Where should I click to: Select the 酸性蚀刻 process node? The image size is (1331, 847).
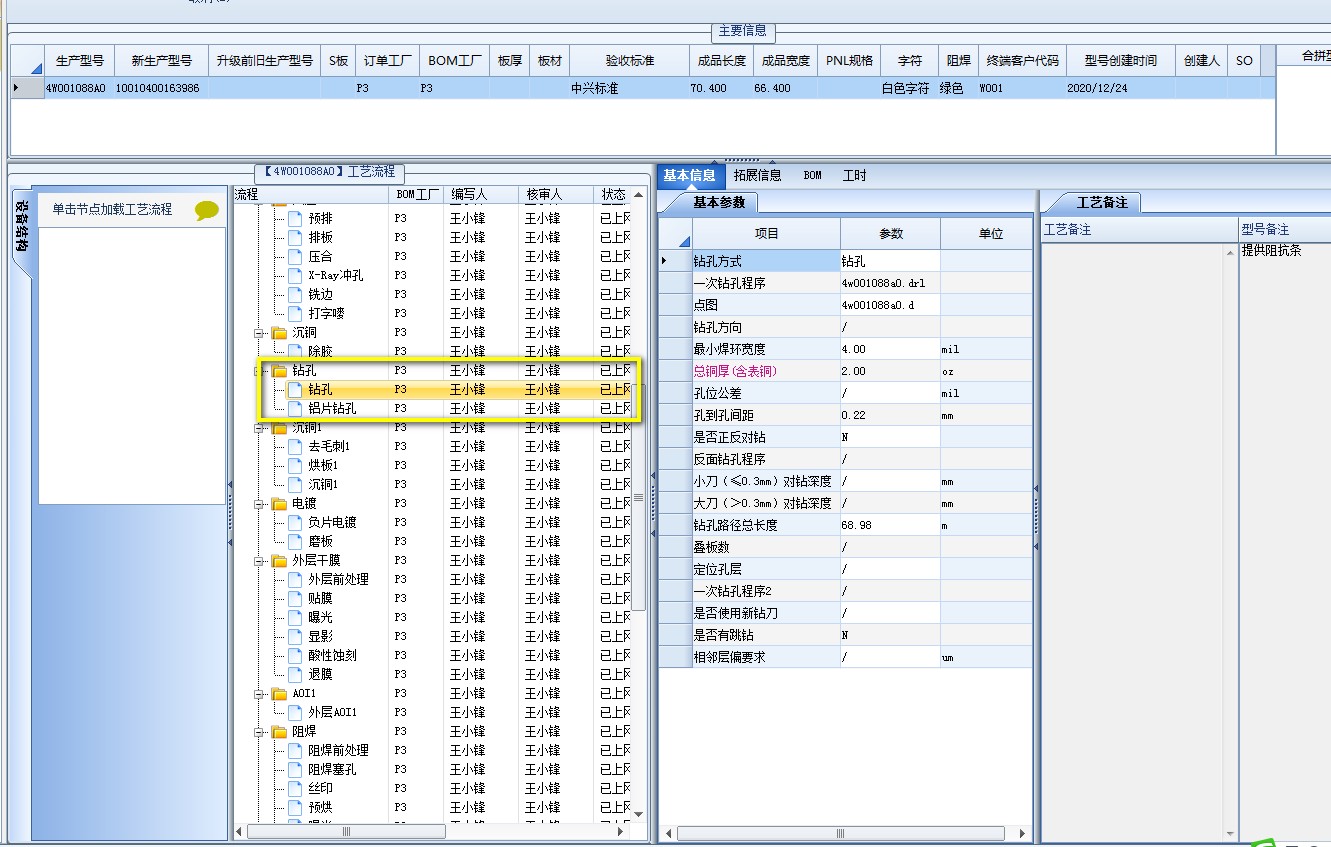332,655
